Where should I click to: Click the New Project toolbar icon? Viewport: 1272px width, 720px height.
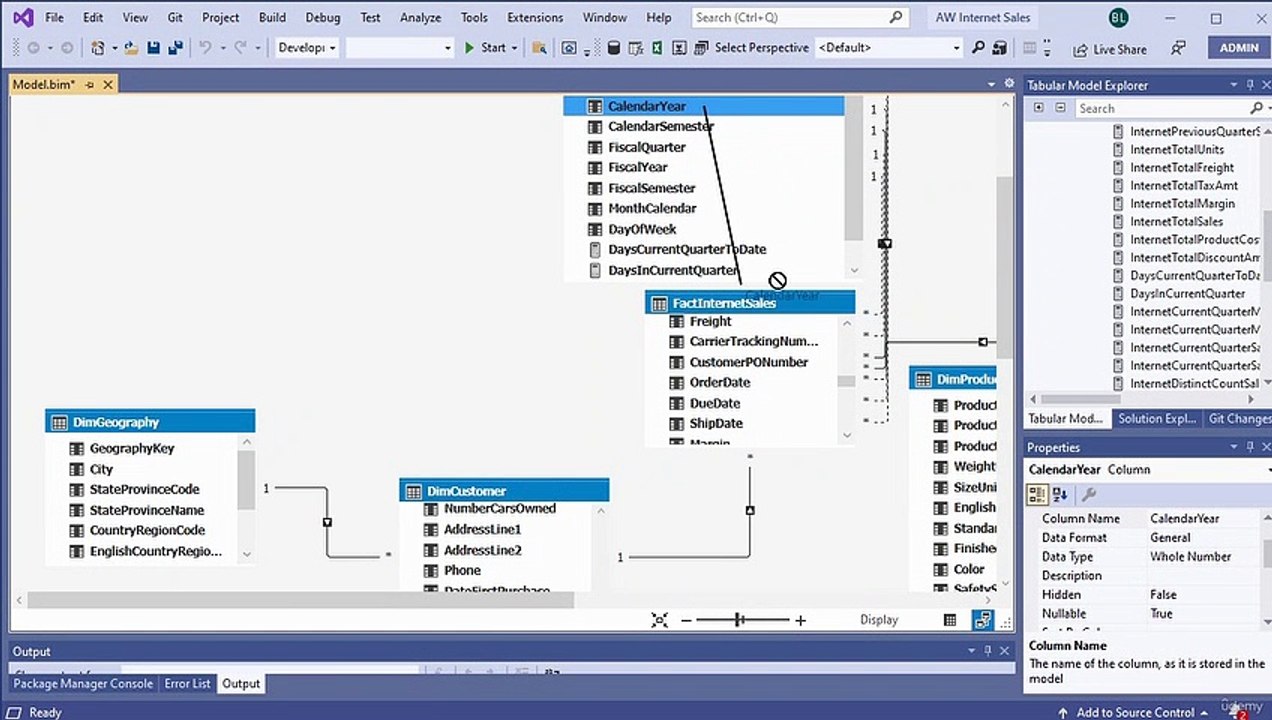point(98,48)
